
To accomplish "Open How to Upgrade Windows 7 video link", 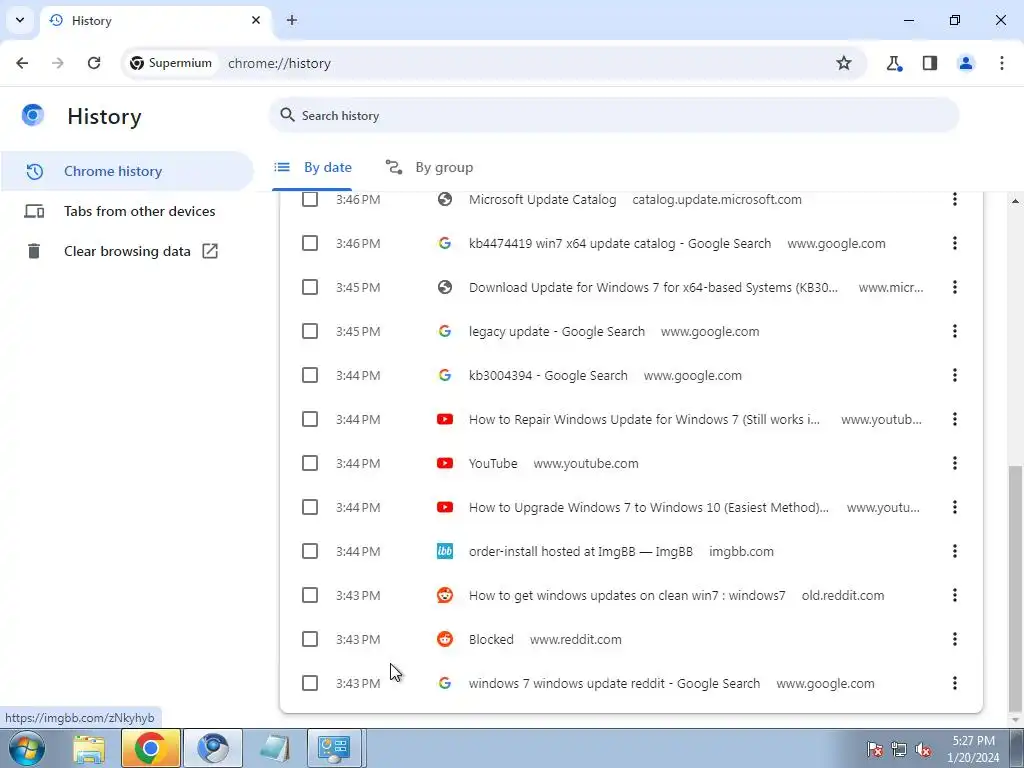I will coord(648,507).
